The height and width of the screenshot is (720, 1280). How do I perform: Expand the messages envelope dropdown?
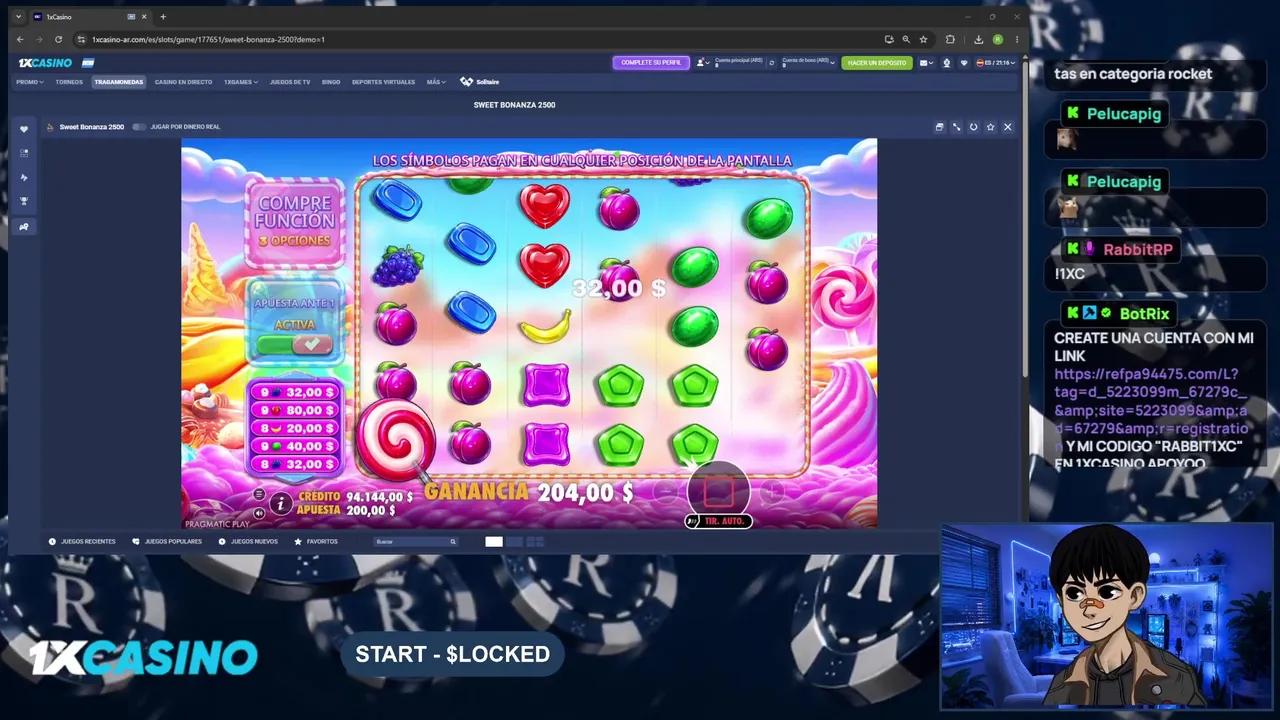(x=927, y=63)
